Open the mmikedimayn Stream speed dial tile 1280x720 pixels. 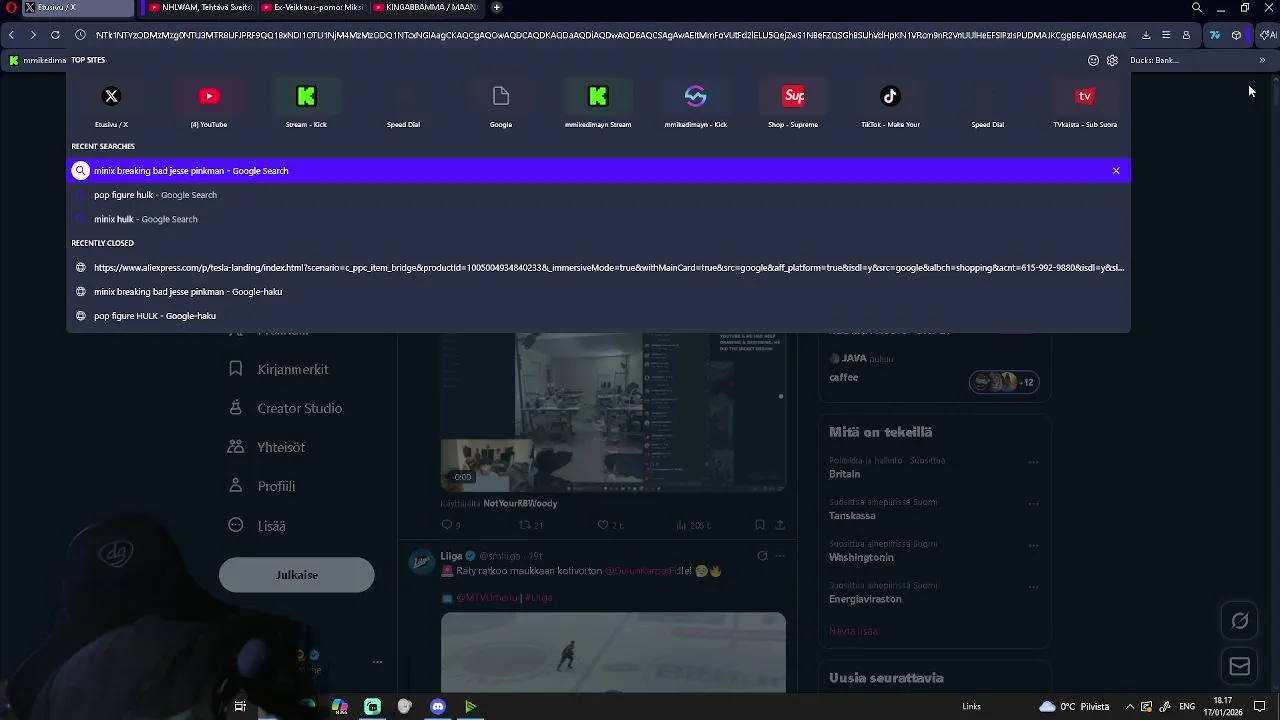point(598,105)
